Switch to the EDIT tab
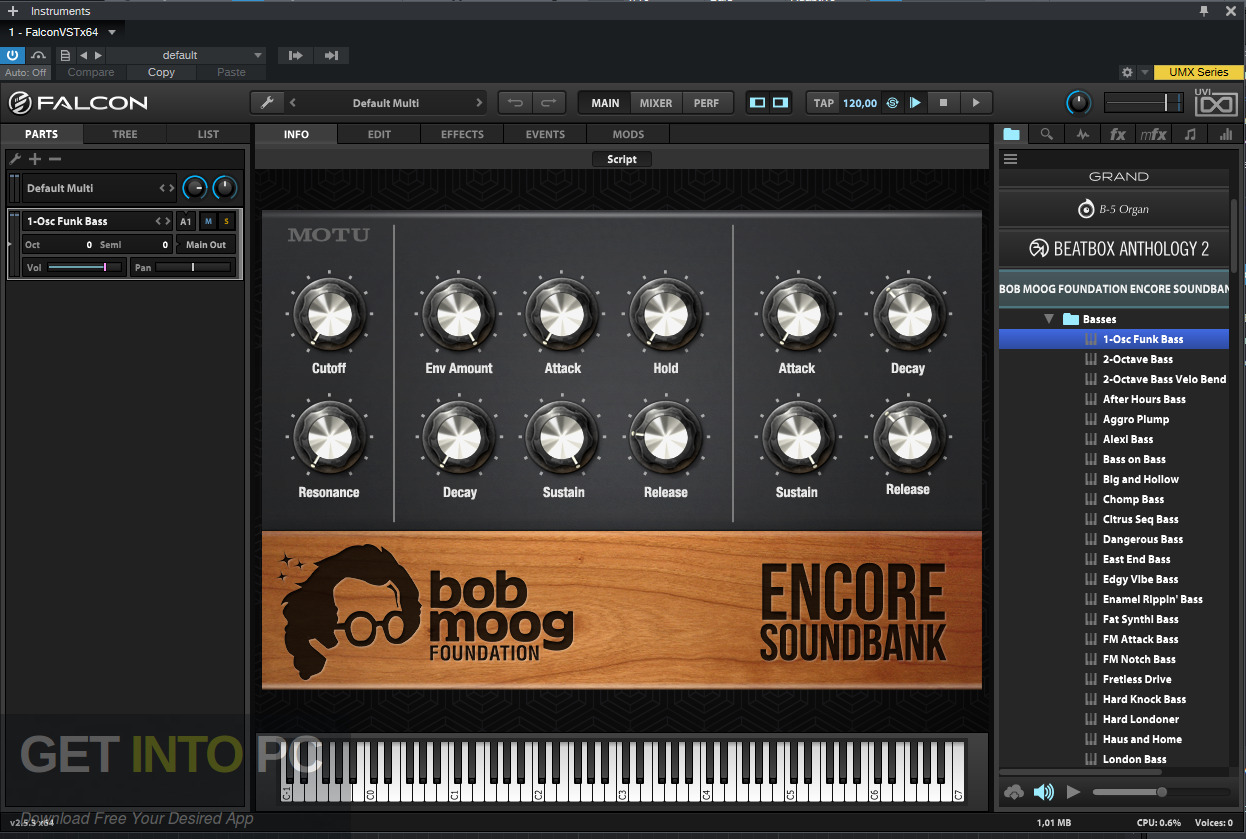The width and height of the screenshot is (1246, 839). [379, 134]
